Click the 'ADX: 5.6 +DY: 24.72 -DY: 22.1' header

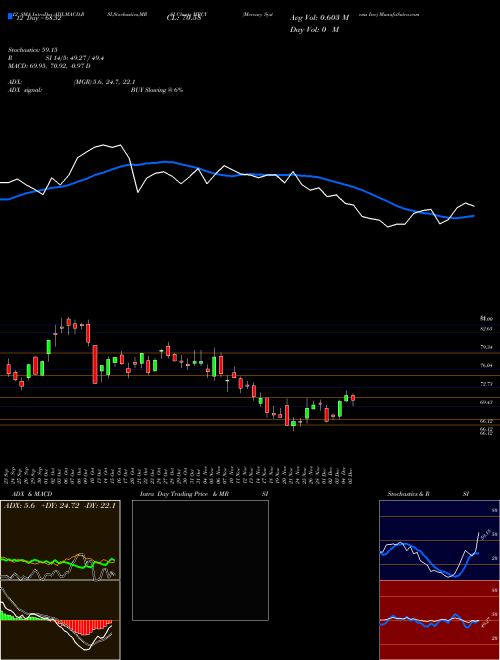coord(60,506)
